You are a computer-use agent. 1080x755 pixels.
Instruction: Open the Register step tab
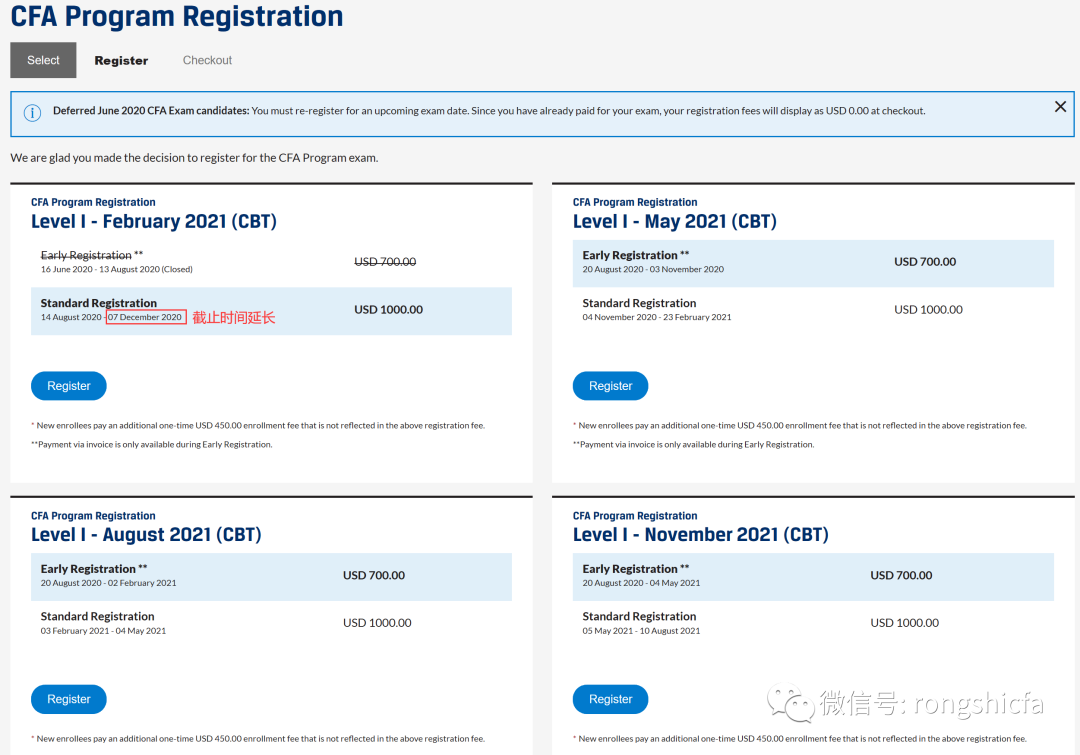121,60
